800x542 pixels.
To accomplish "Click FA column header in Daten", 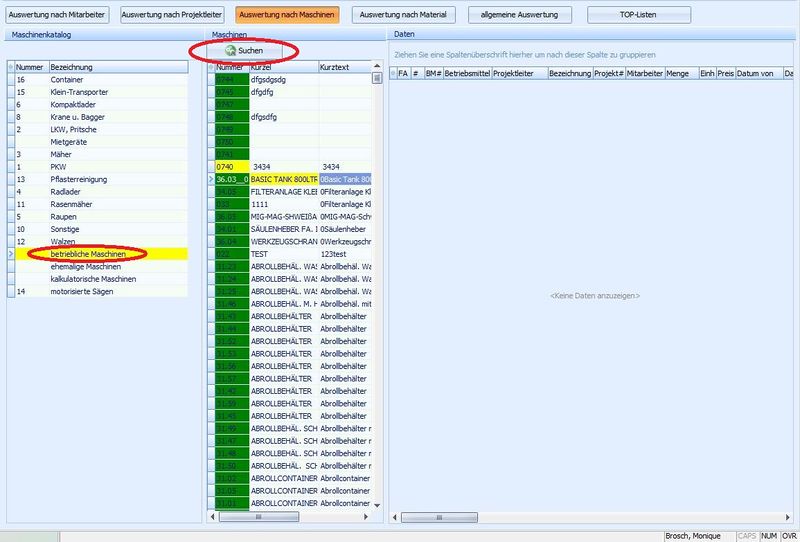I will tap(403, 73).
